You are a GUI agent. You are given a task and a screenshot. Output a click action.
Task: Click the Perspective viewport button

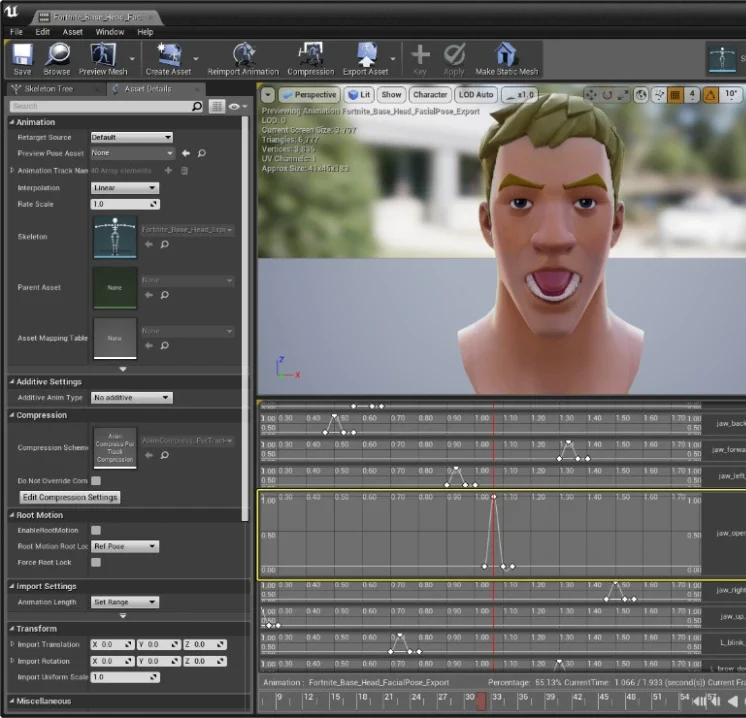(310, 95)
